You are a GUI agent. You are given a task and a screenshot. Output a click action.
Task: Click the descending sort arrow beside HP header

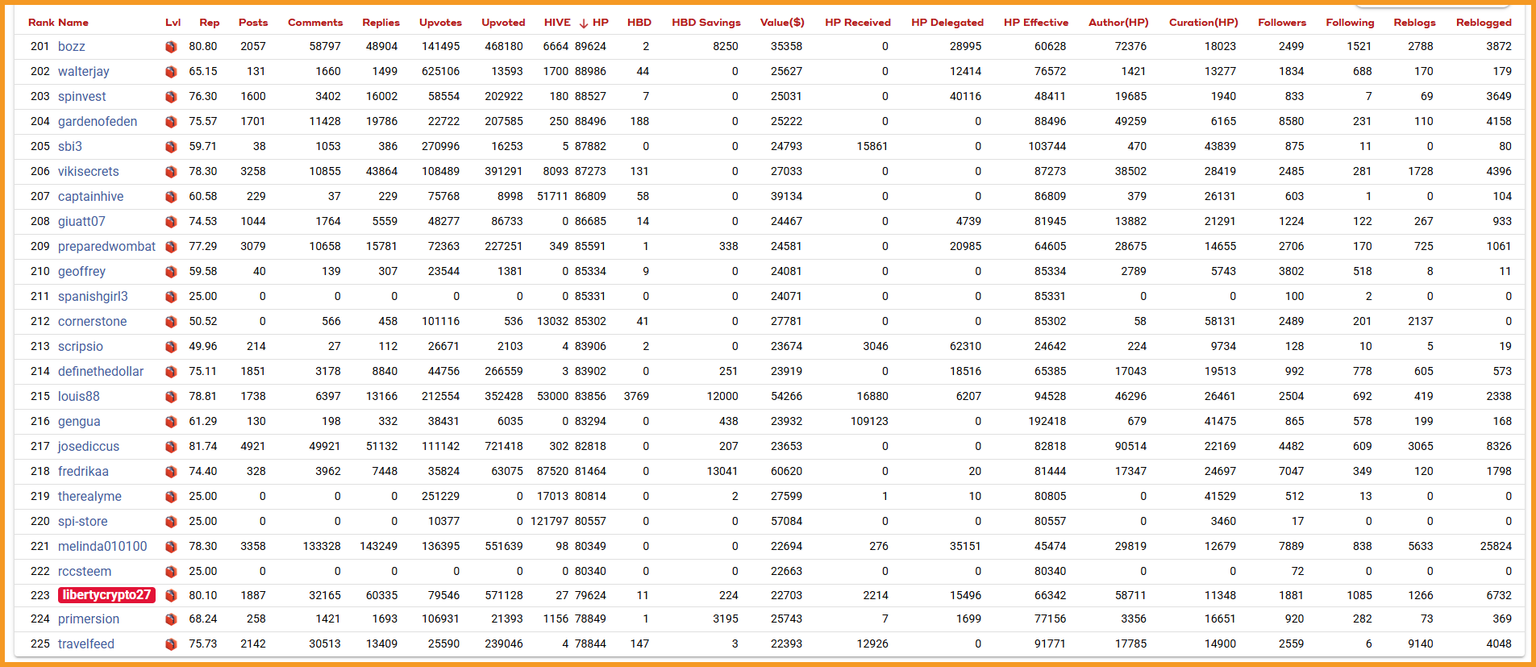(583, 22)
